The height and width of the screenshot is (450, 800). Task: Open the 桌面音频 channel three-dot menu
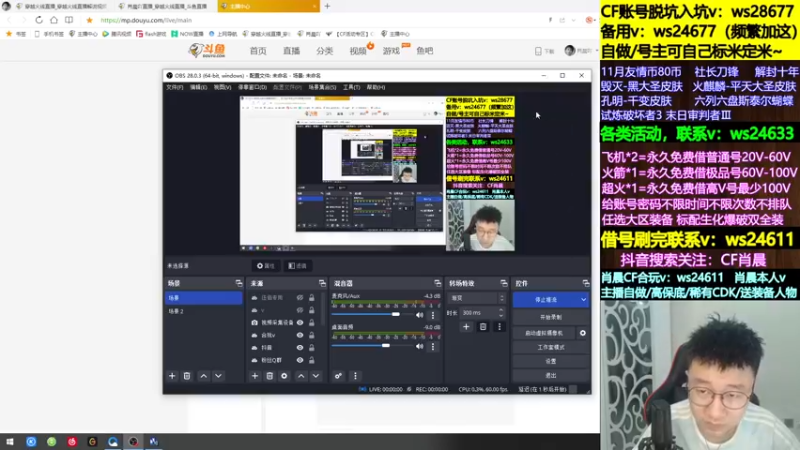pos(433,346)
